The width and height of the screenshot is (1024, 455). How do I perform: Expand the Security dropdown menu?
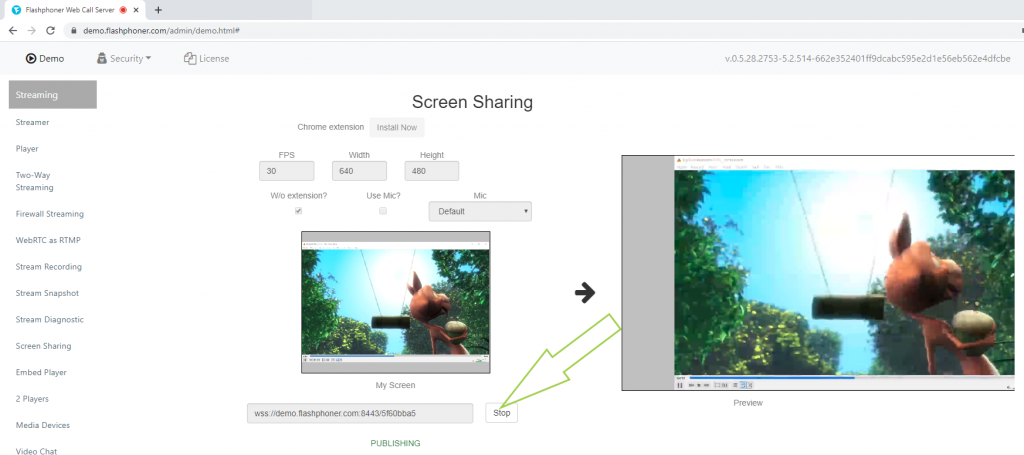[x=124, y=58]
